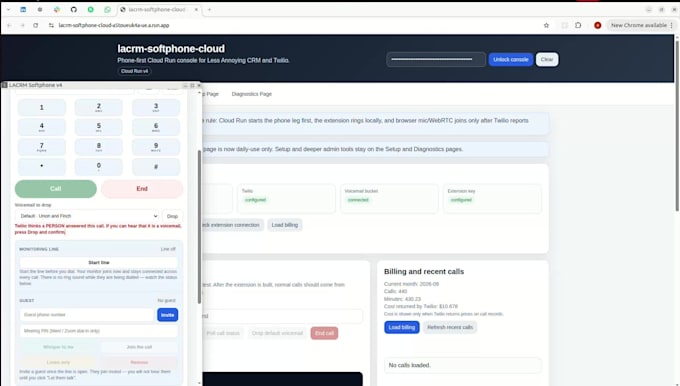Dial digit 5 on softphone keypad
The height and width of the screenshot is (386, 680).
(x=99, y=127)
